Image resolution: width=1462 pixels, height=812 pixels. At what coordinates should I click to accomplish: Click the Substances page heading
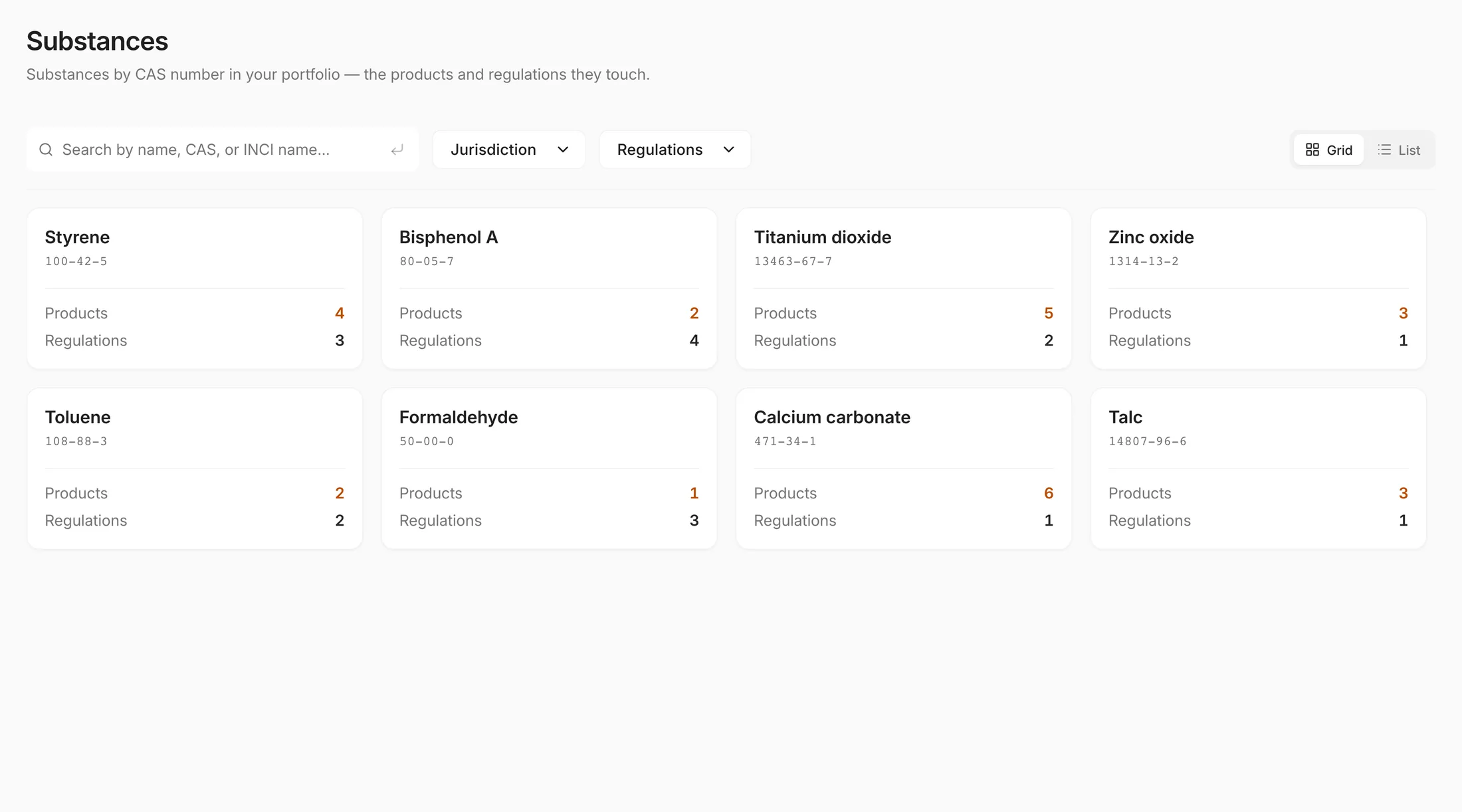[97, 41]
